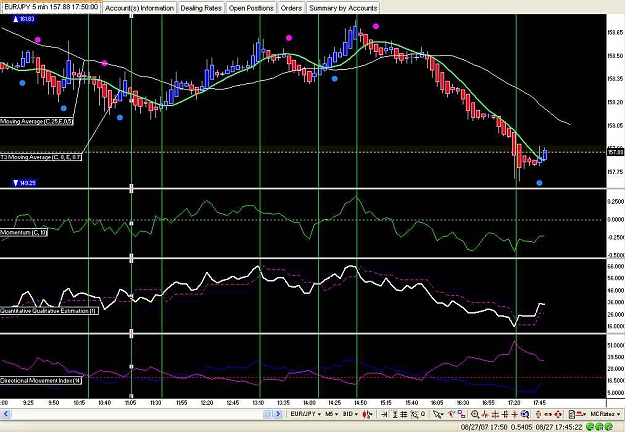Click the zoom in magnifier icon

coord(475,414)
